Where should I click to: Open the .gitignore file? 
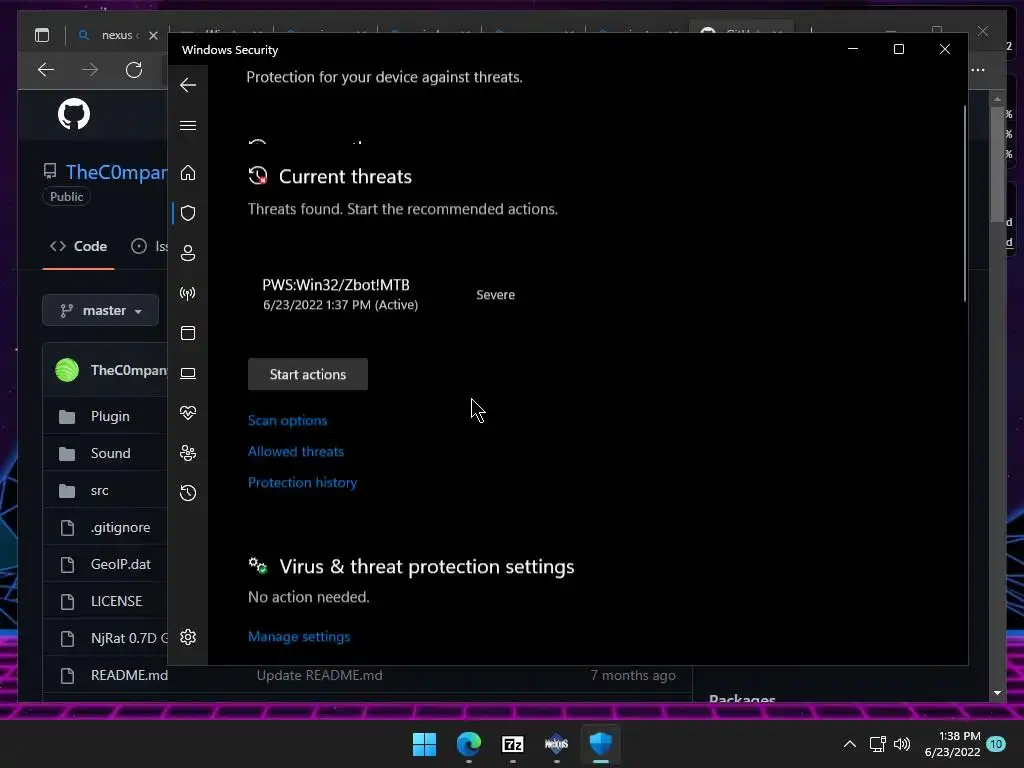click(121, 527)
